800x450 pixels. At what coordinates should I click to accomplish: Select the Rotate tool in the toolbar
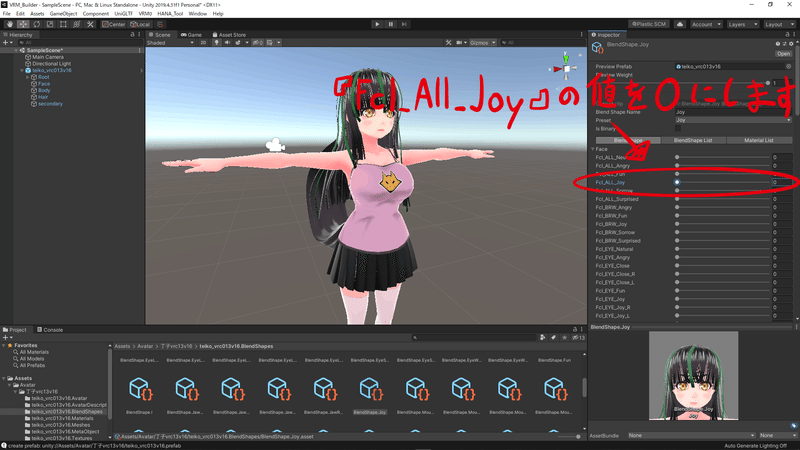(36, 24)
